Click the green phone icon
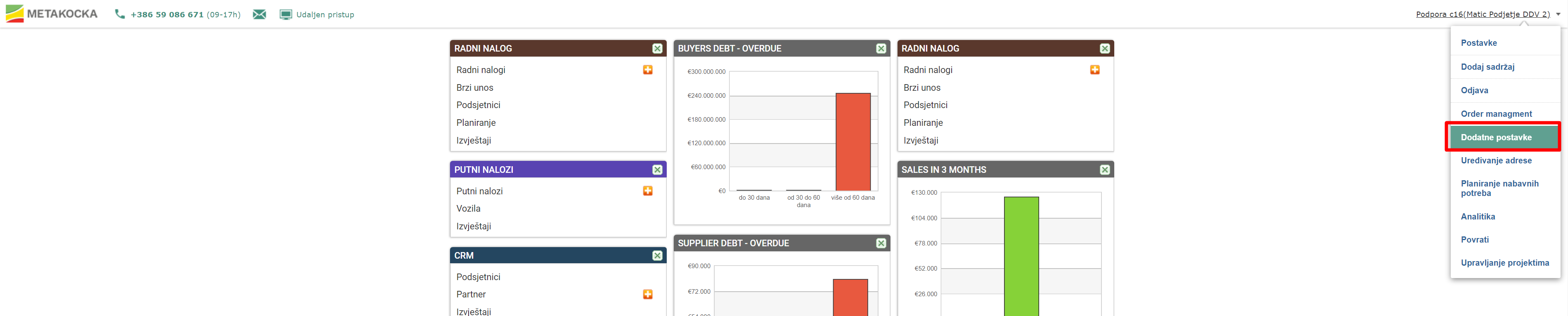The image size is (1568, 316). click(120, 14)
